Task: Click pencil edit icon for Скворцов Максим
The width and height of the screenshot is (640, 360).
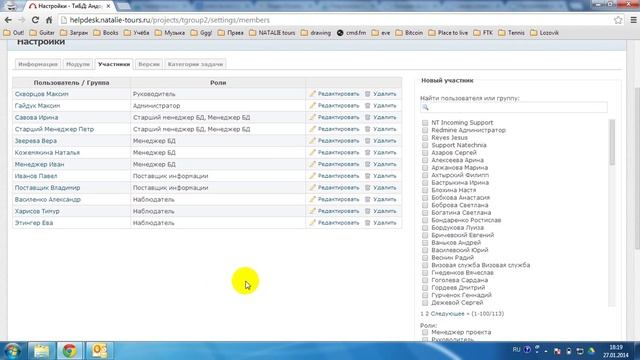Action: point(312,94)
